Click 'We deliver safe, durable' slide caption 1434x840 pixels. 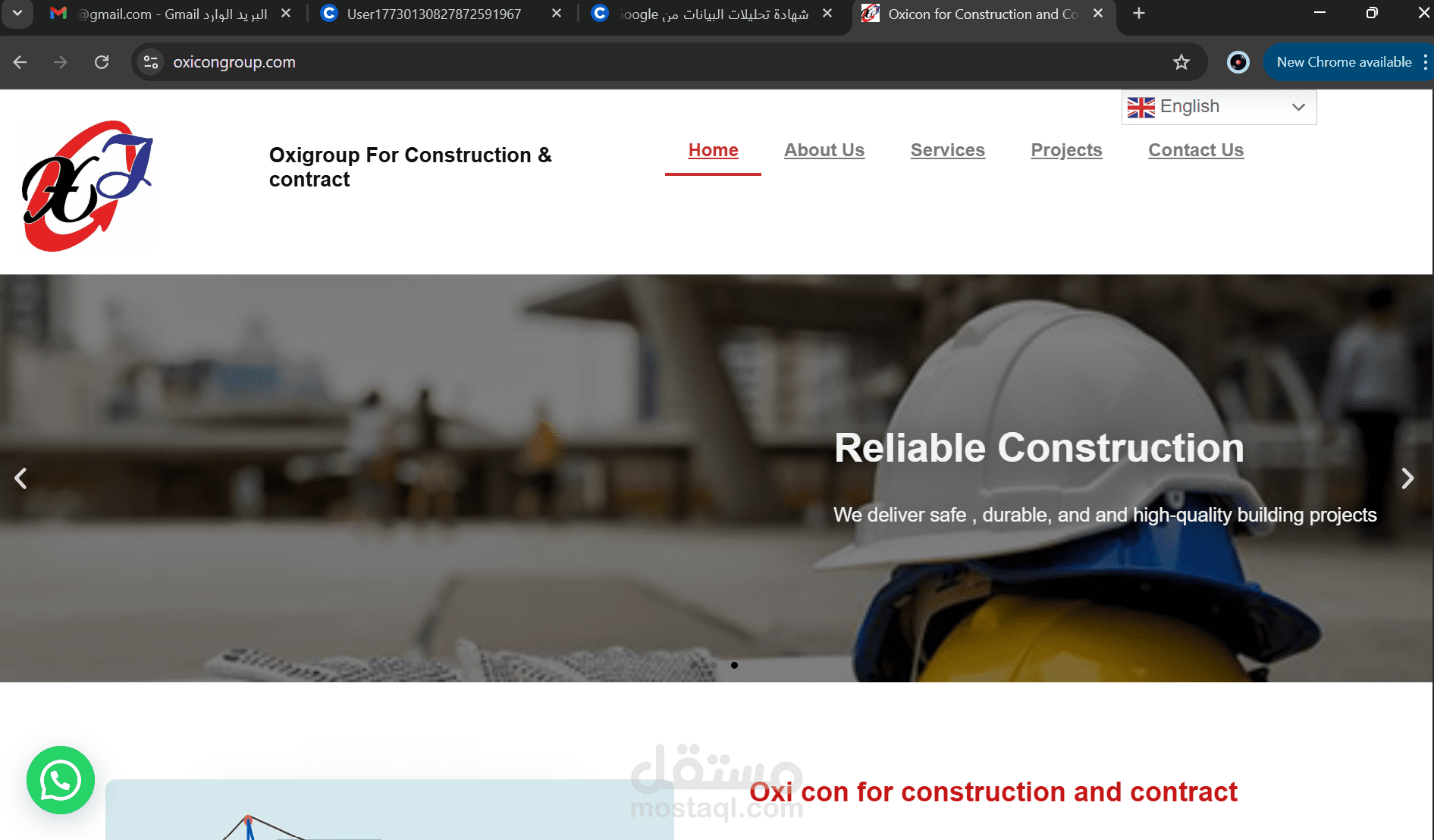(x=1105, y=515)
